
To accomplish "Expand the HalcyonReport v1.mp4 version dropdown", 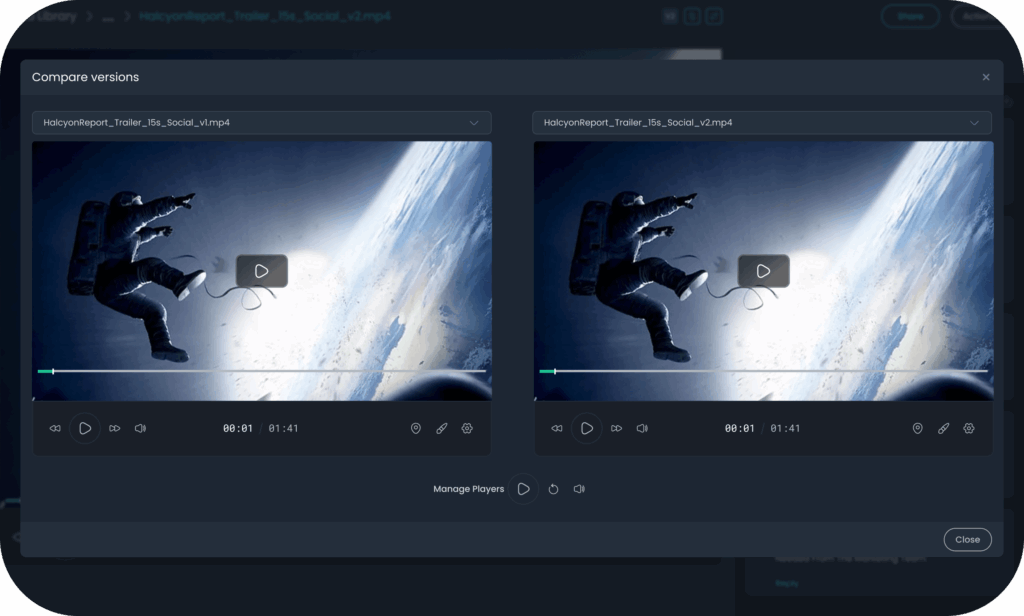I will coord(262,123).
